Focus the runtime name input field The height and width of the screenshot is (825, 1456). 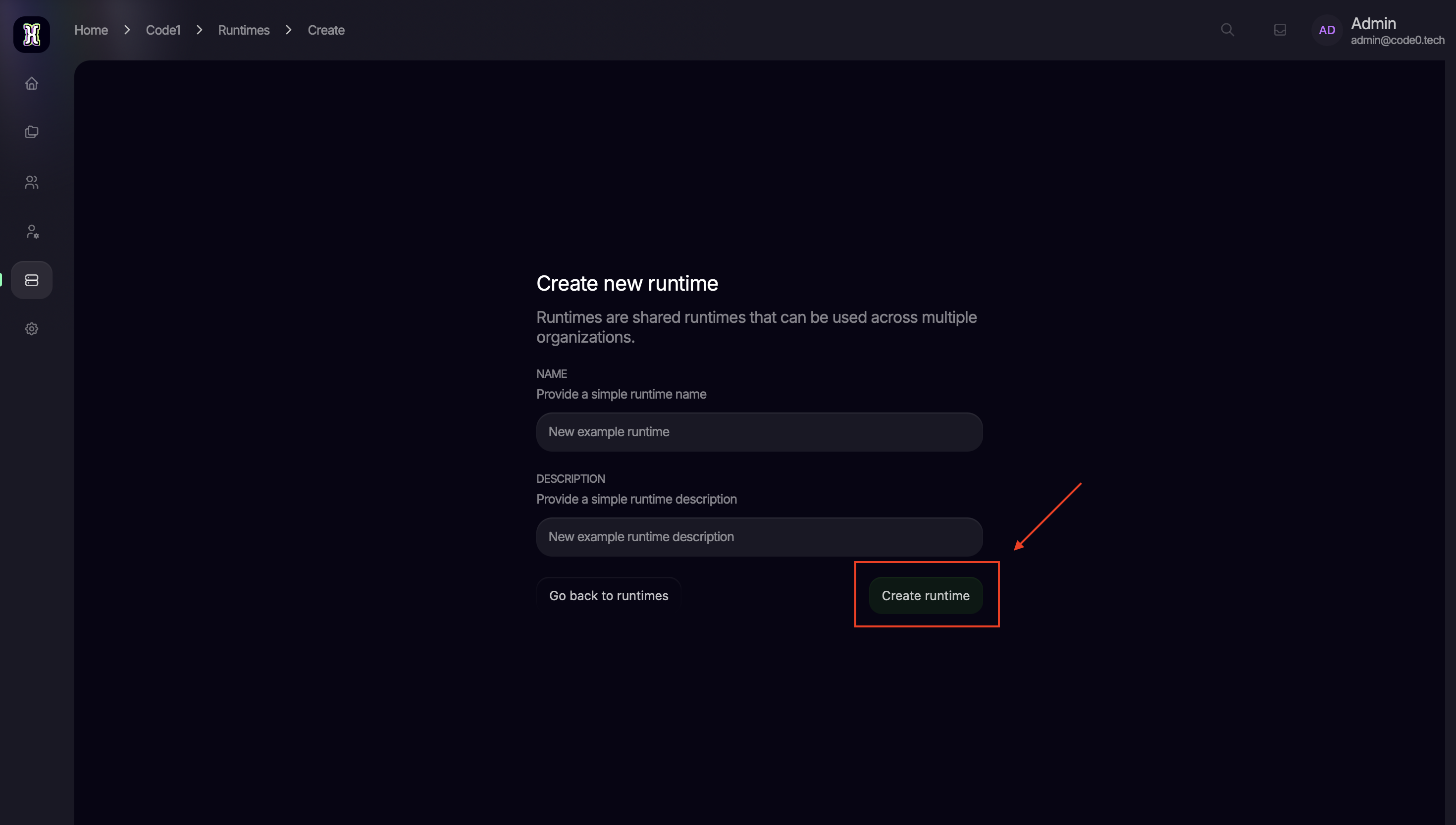pos(759,432)
